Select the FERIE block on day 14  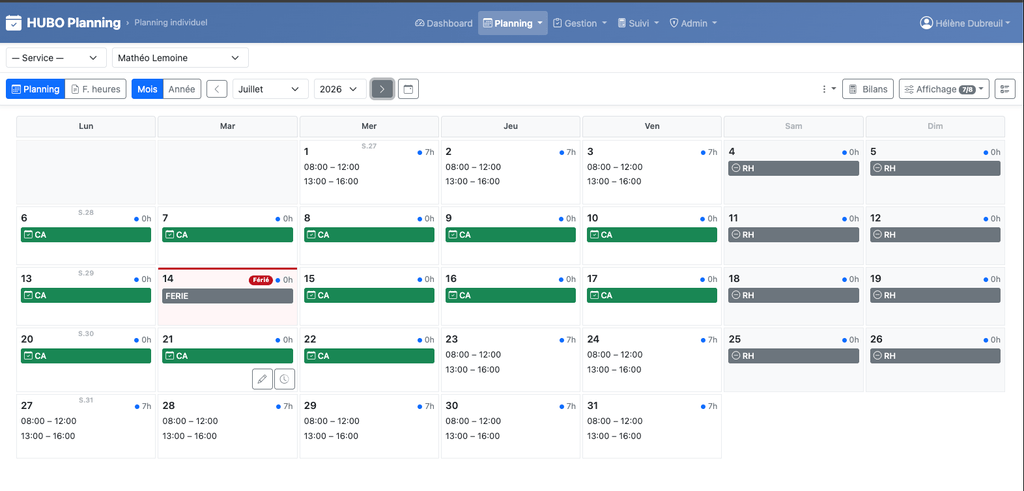click(227, 296)
